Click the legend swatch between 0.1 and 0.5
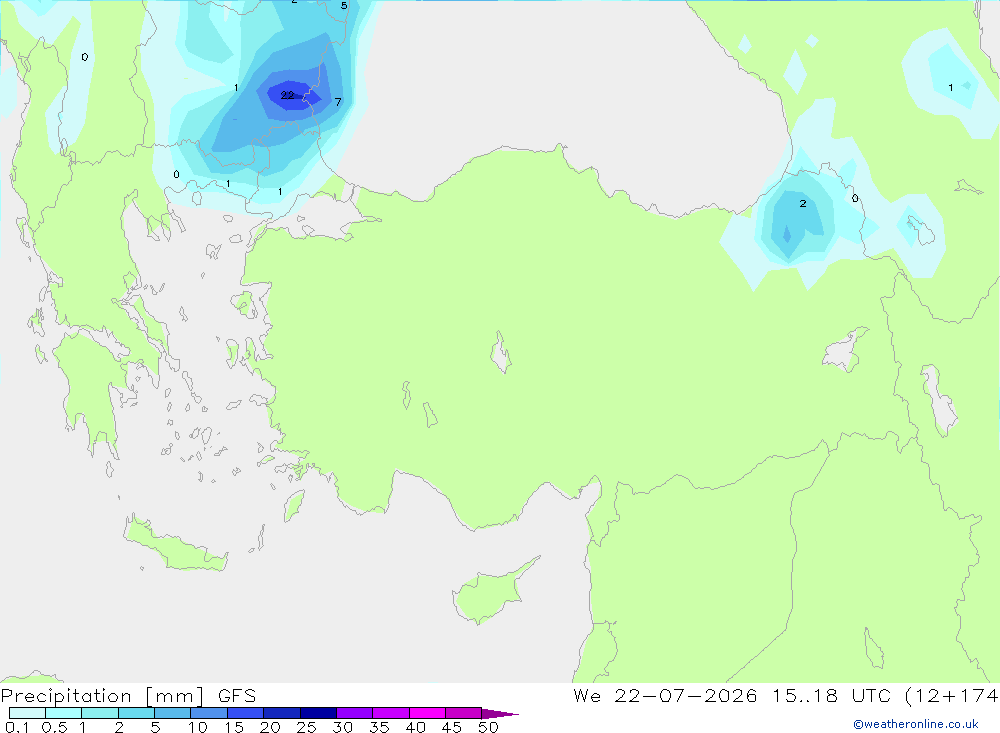Image resolution: width=1000 pixels, height=733 pixels. tap(27, 713)
